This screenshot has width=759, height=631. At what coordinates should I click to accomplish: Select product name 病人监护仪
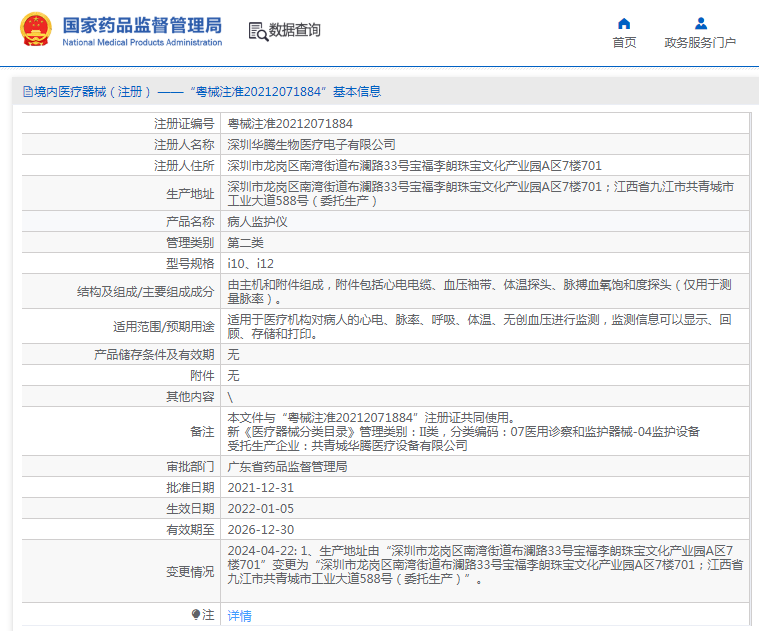point(257,222)
